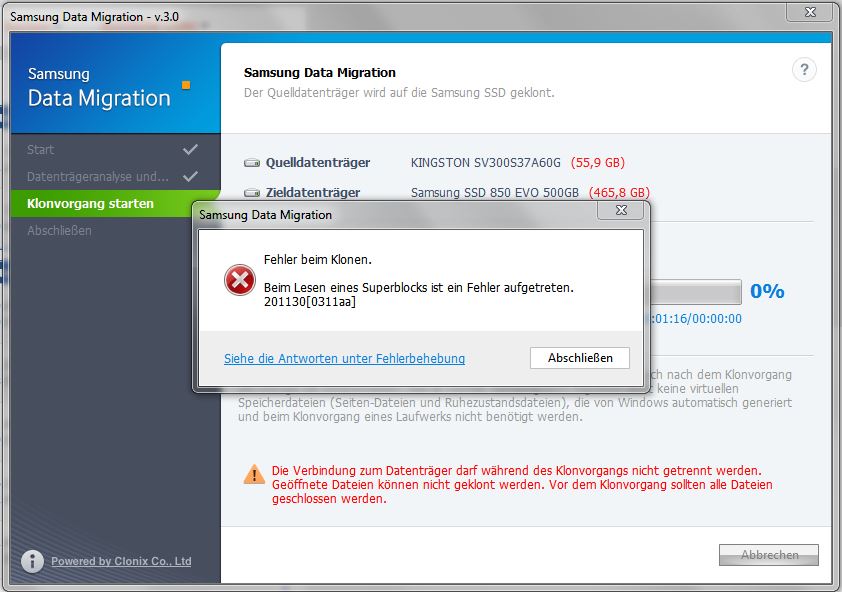Click the cloning progress bar
Viewport: 842px width, 592px height.
tap(696, 292)
